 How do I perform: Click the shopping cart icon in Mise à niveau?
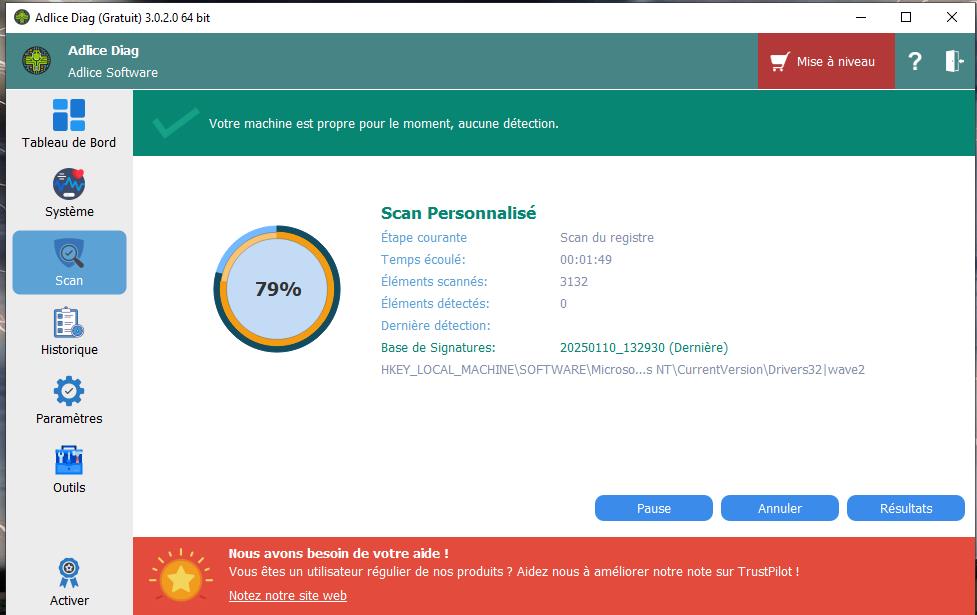[x=780, y=62]
